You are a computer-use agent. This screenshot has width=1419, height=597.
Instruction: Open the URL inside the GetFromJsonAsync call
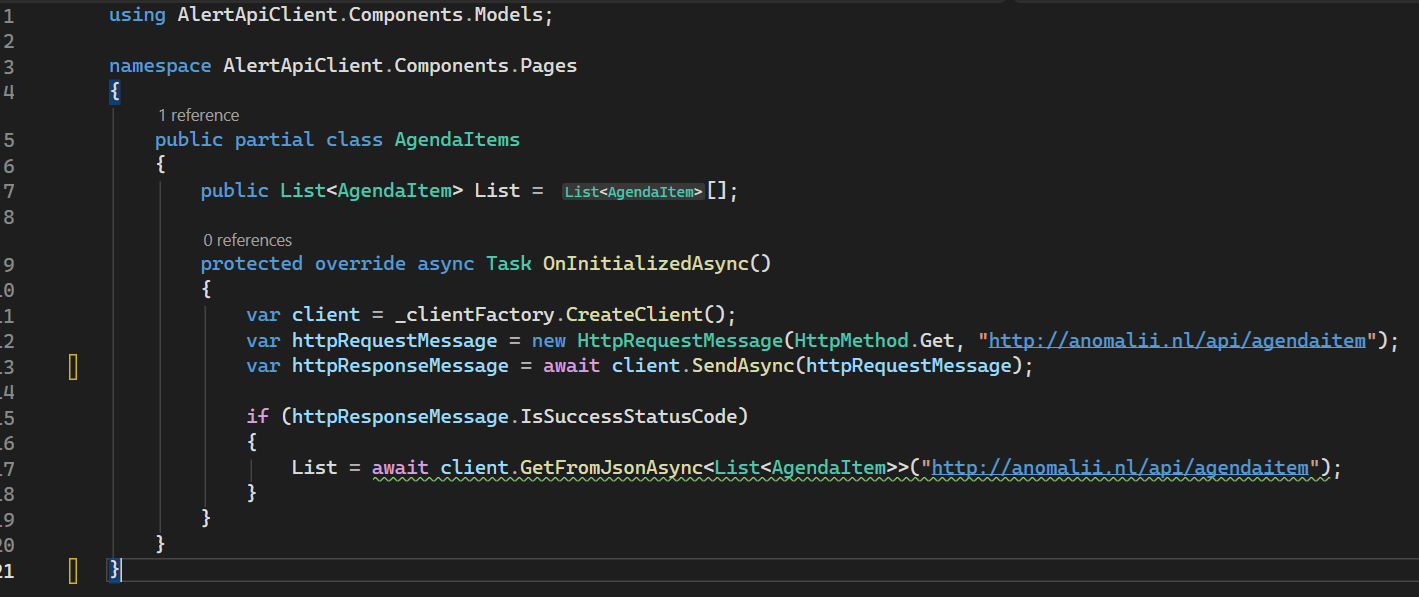pos(1120,467)
